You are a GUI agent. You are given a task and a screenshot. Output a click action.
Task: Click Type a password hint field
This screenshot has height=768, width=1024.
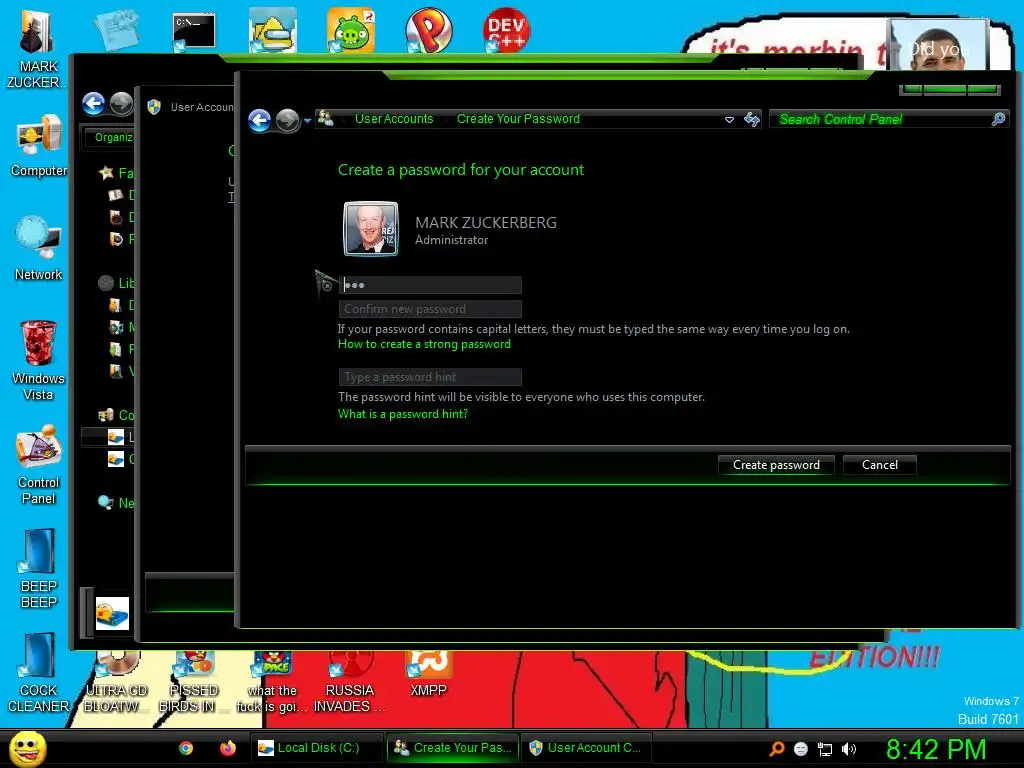[430, 377]
